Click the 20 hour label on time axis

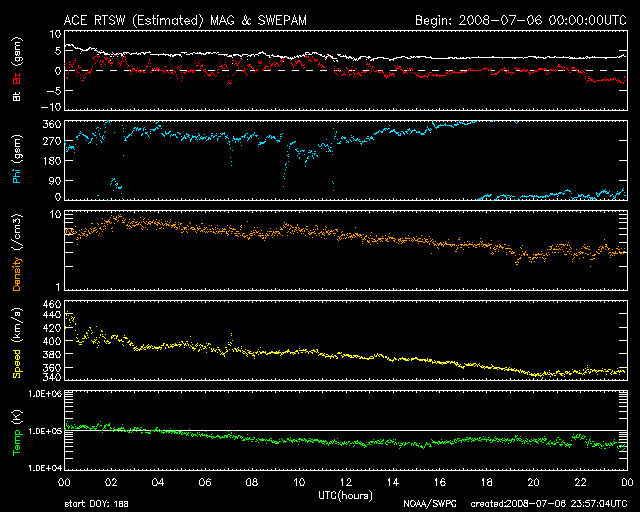(x=533, y=482)
